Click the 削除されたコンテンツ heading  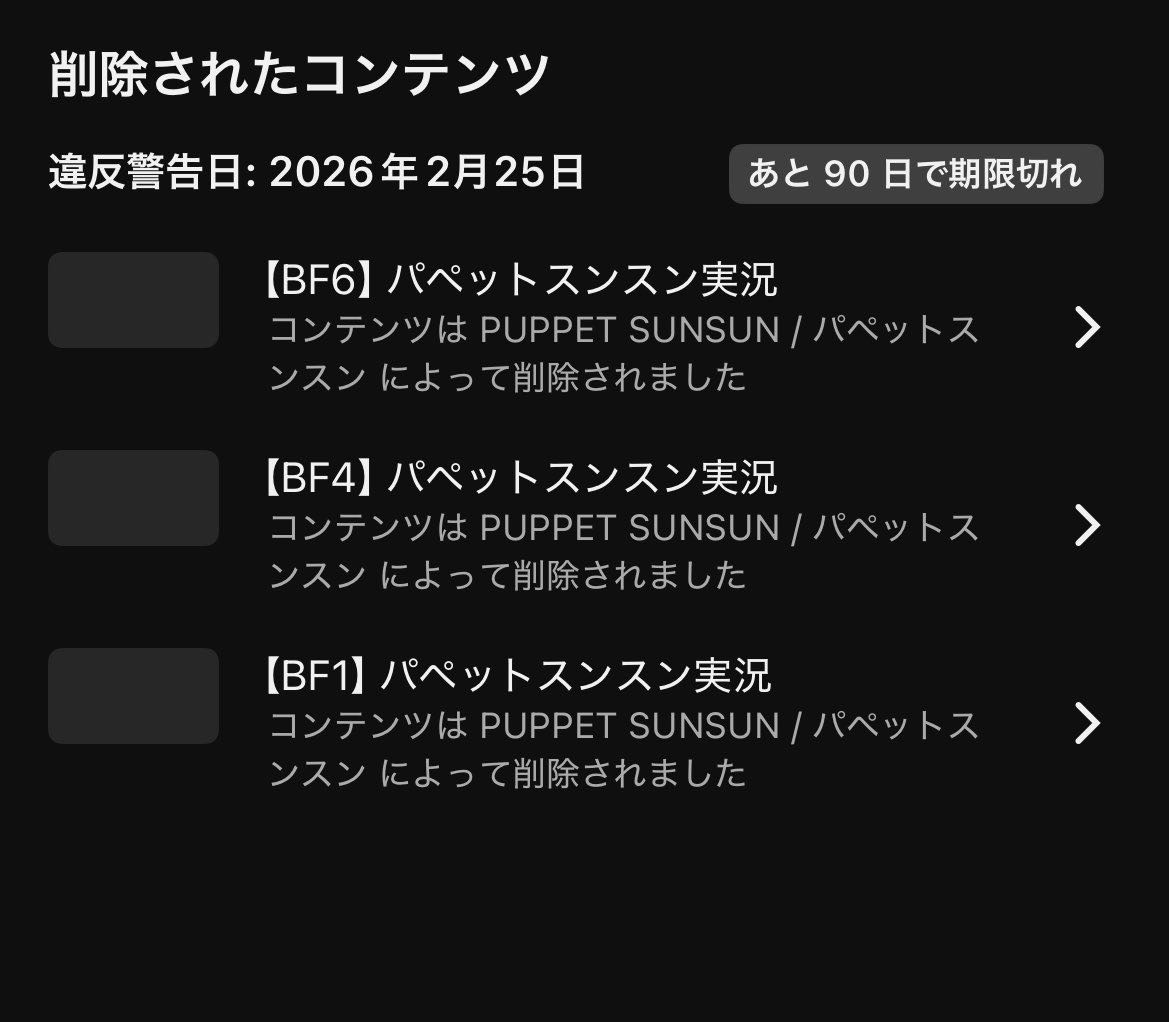[299, 76]
